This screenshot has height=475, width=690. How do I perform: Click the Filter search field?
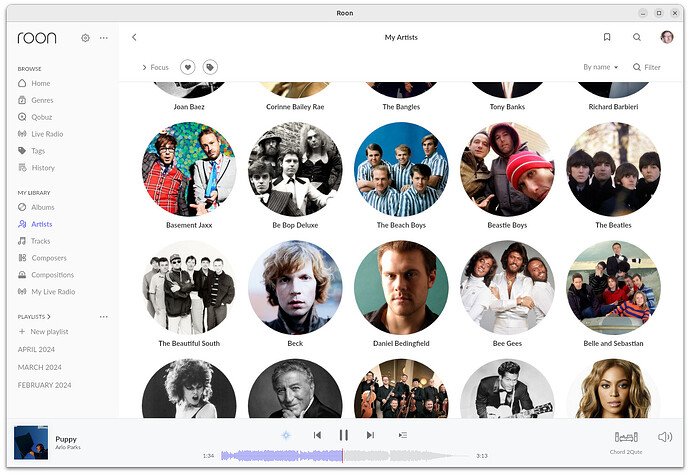coord(646,67)
